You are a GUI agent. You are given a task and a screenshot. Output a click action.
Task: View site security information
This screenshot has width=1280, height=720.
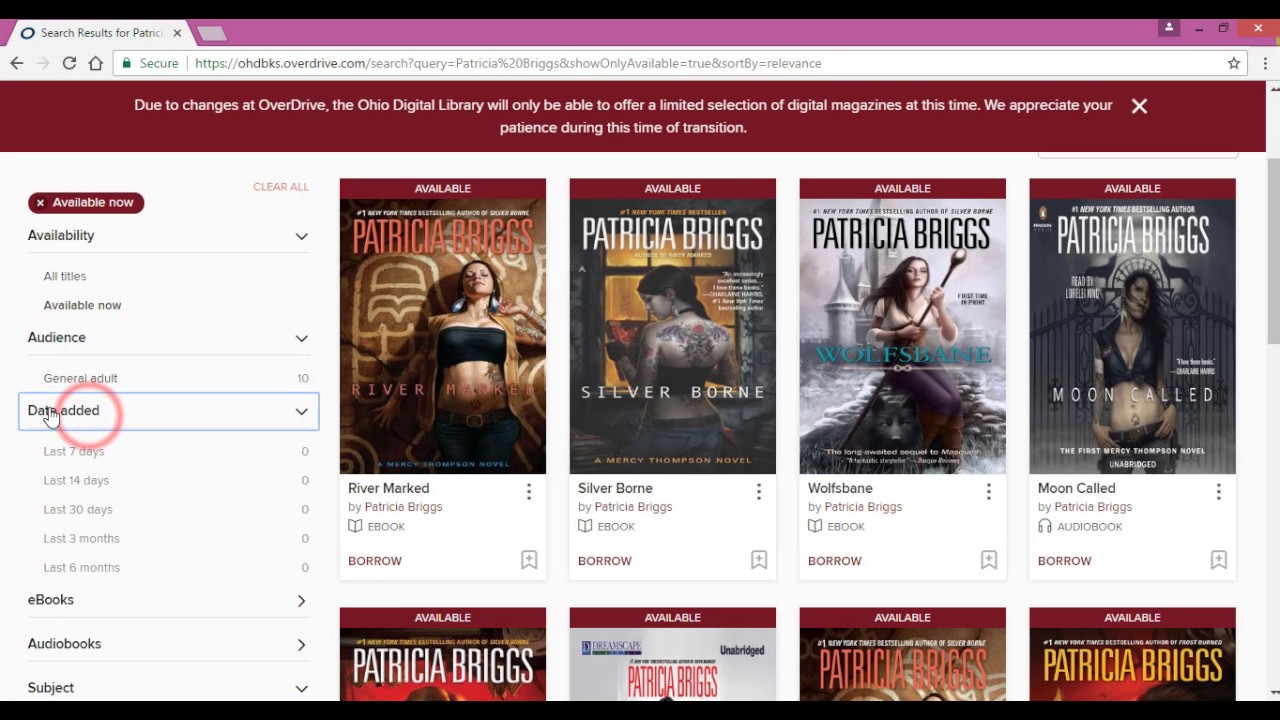[x=149, y=63]
